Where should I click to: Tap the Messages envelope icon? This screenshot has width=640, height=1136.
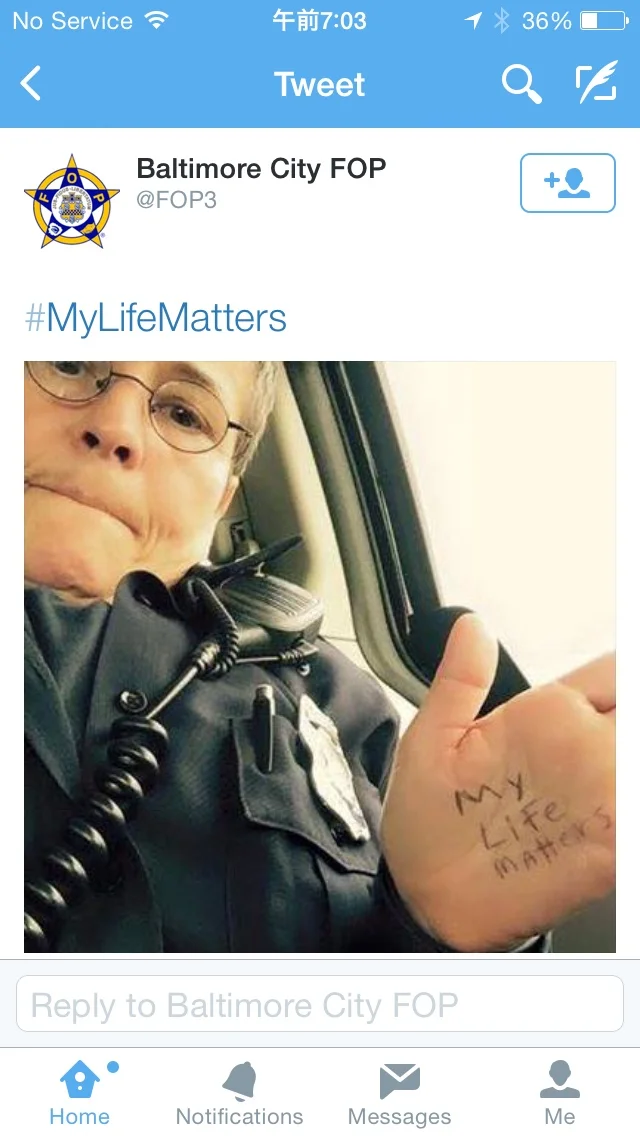click(x=399, y=1081)
